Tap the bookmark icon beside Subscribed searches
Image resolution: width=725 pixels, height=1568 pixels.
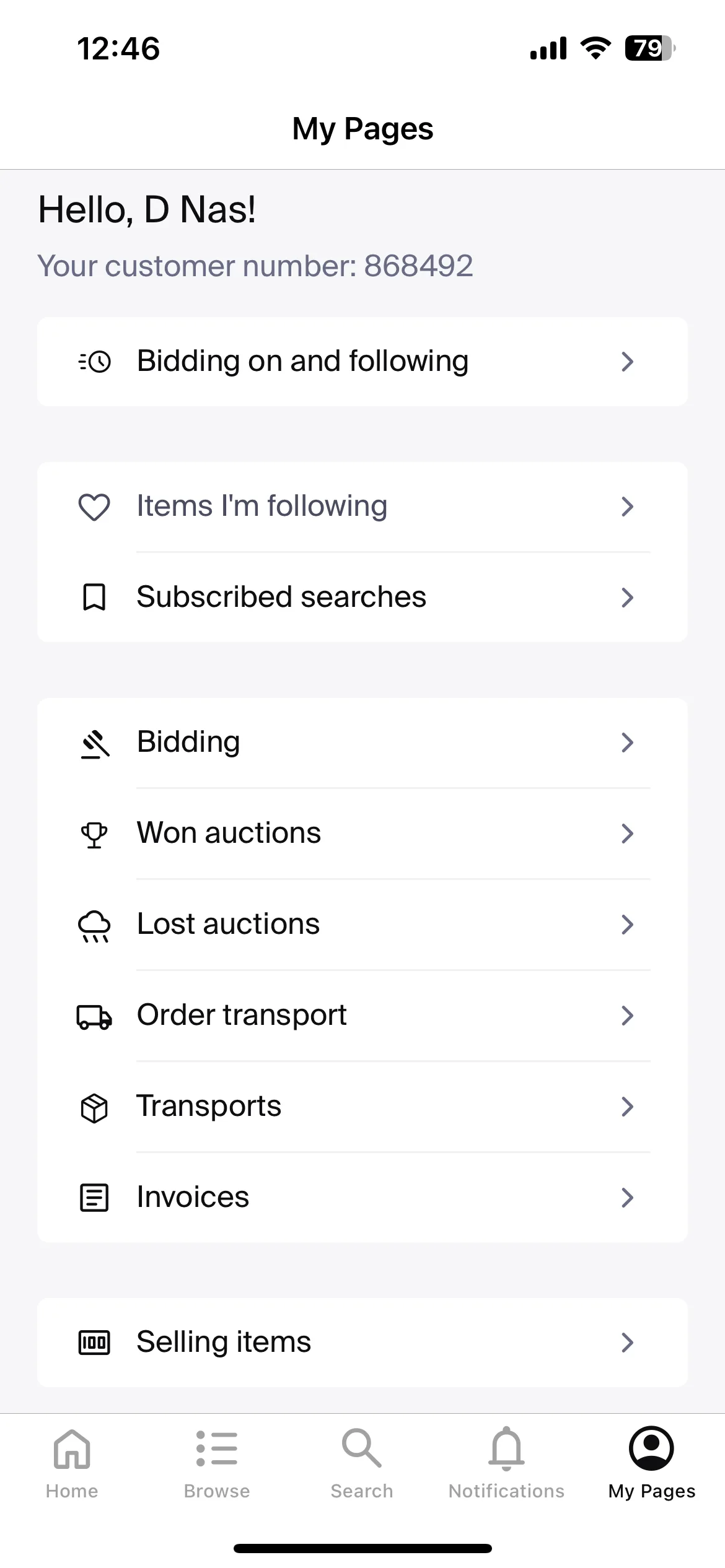click(94, 598)
